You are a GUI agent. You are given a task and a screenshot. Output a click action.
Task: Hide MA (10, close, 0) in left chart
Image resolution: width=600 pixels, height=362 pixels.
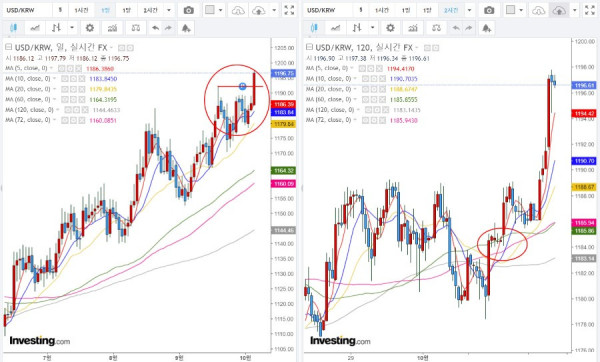65,79
